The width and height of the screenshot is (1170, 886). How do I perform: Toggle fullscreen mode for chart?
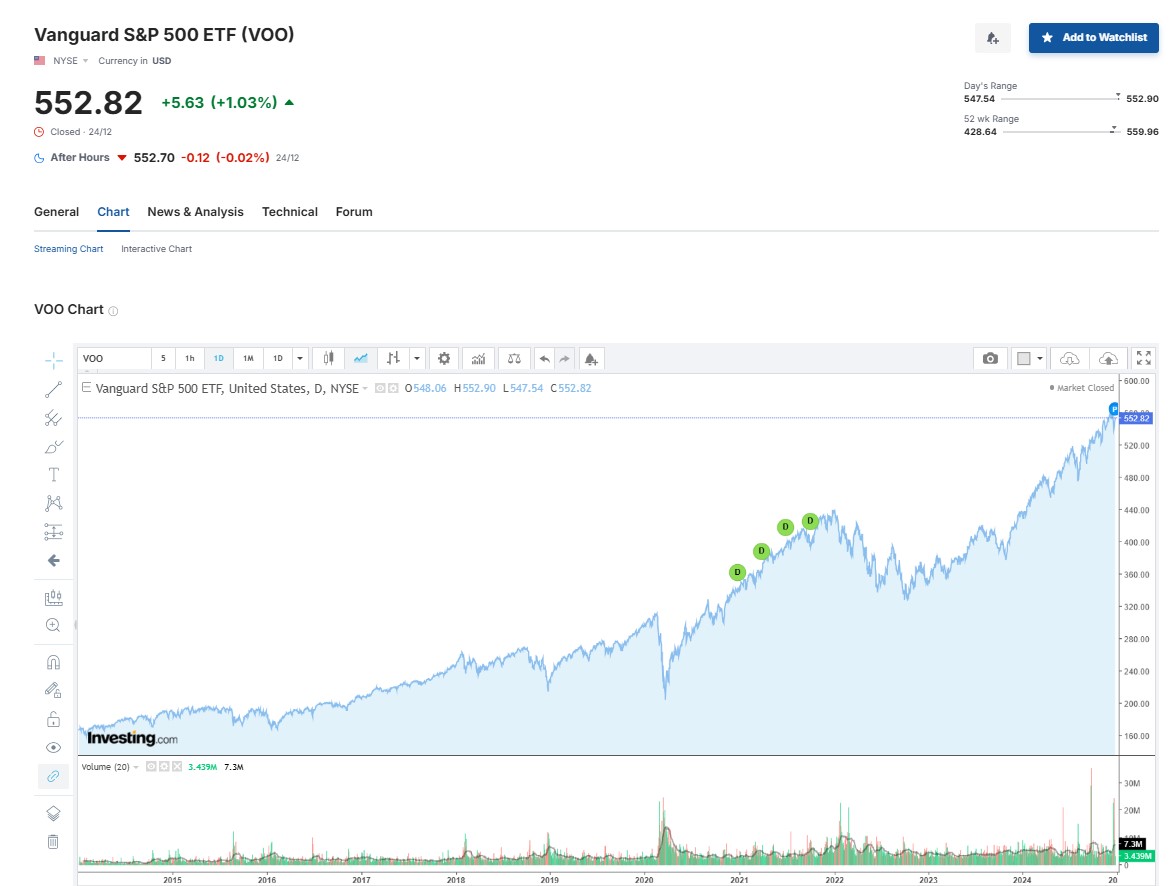[1144, 358]
